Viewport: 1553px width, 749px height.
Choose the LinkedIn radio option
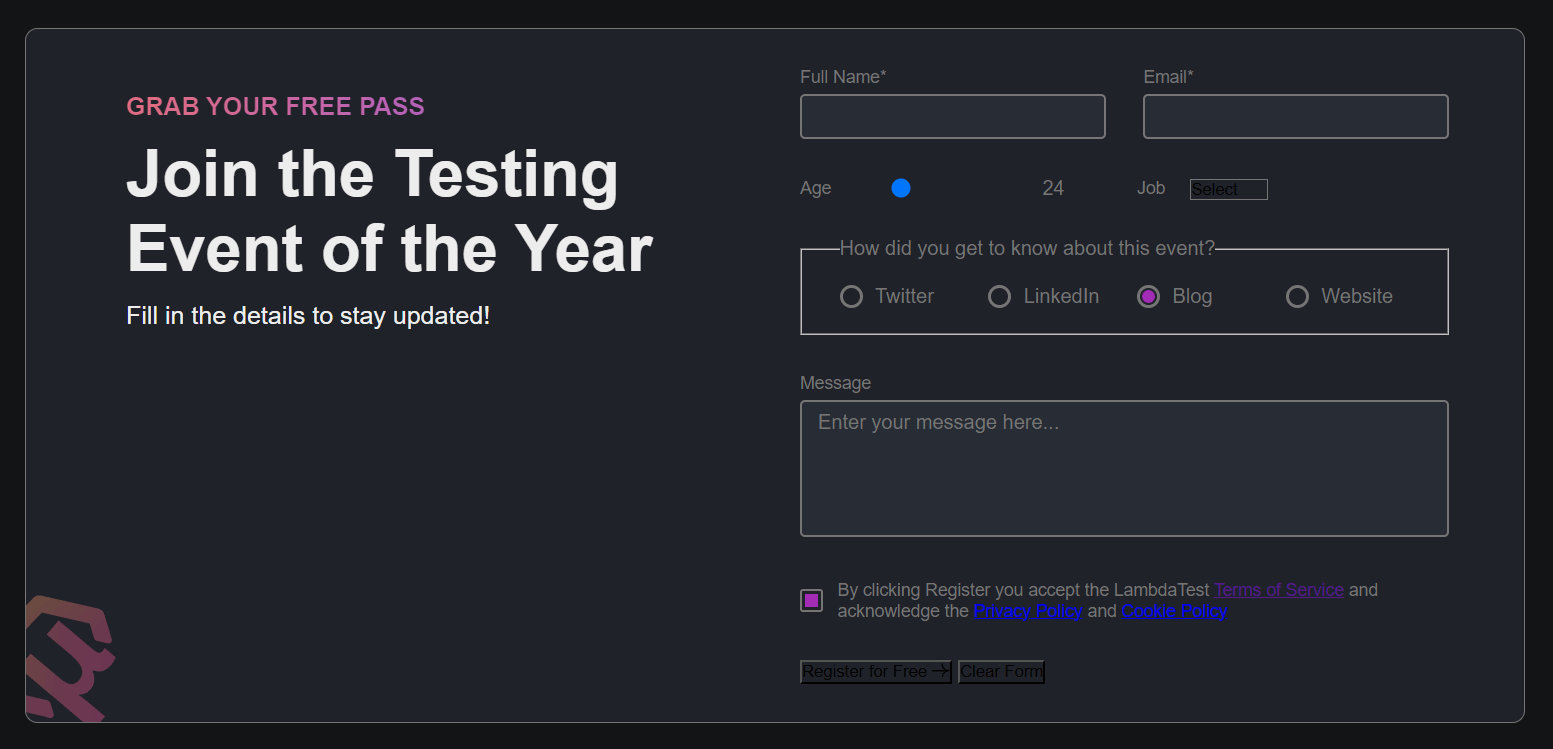tap(999, 297)
